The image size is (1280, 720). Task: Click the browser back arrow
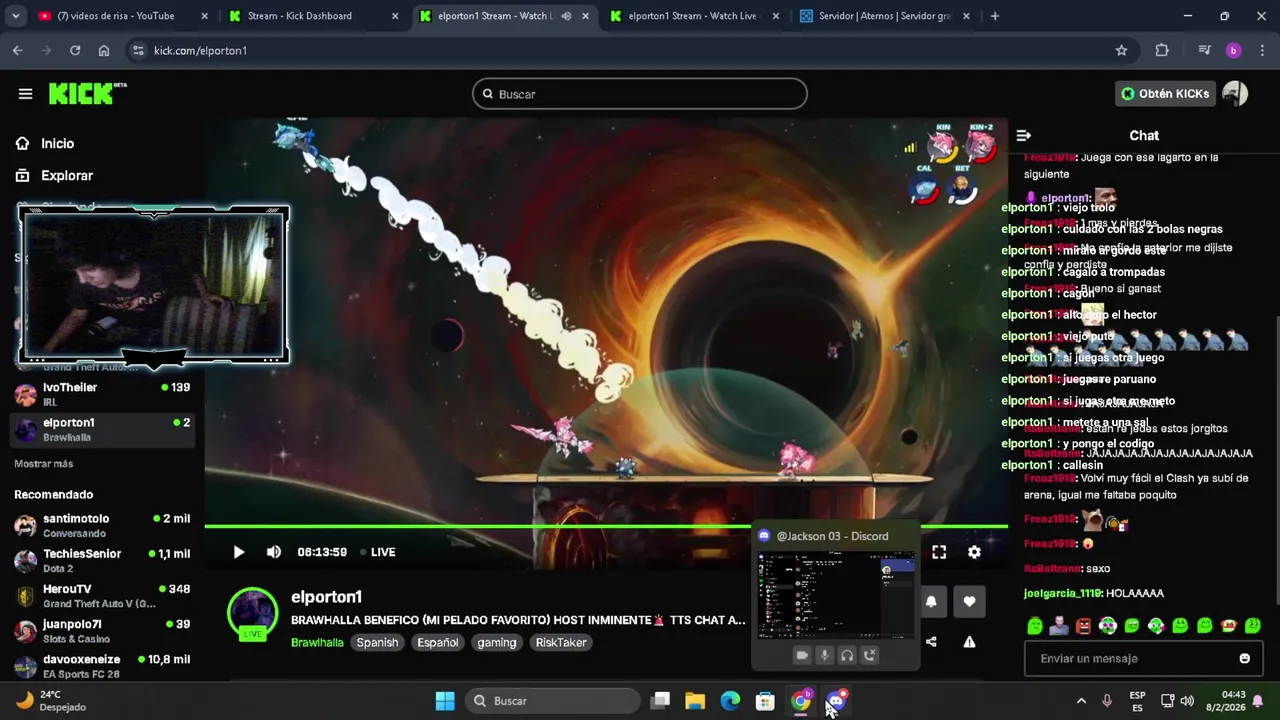click(17, 50)
